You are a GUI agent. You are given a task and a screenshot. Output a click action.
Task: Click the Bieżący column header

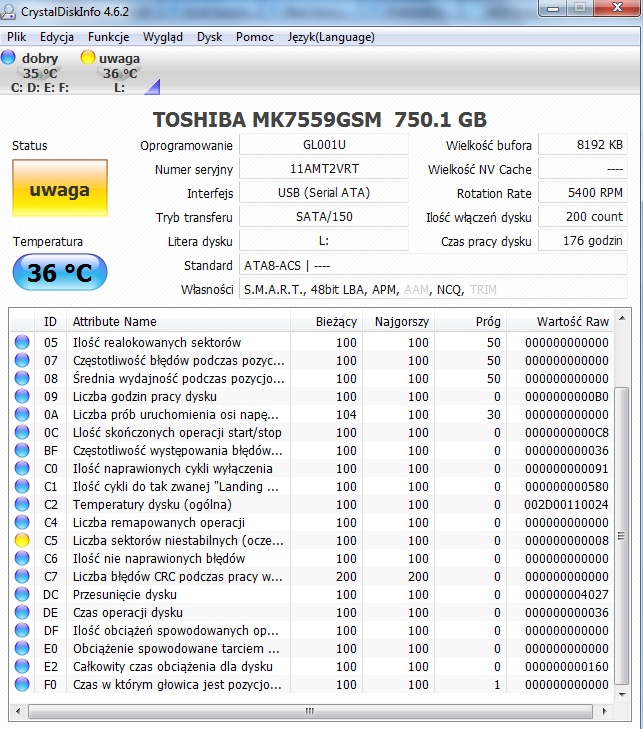coord(326,321)
